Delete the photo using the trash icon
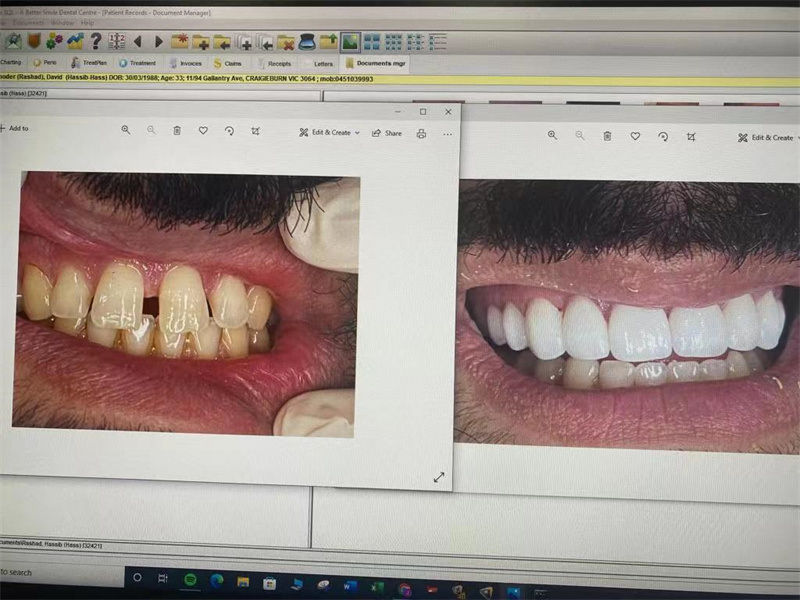Viewport: 800px width, 600px height. 177,130
